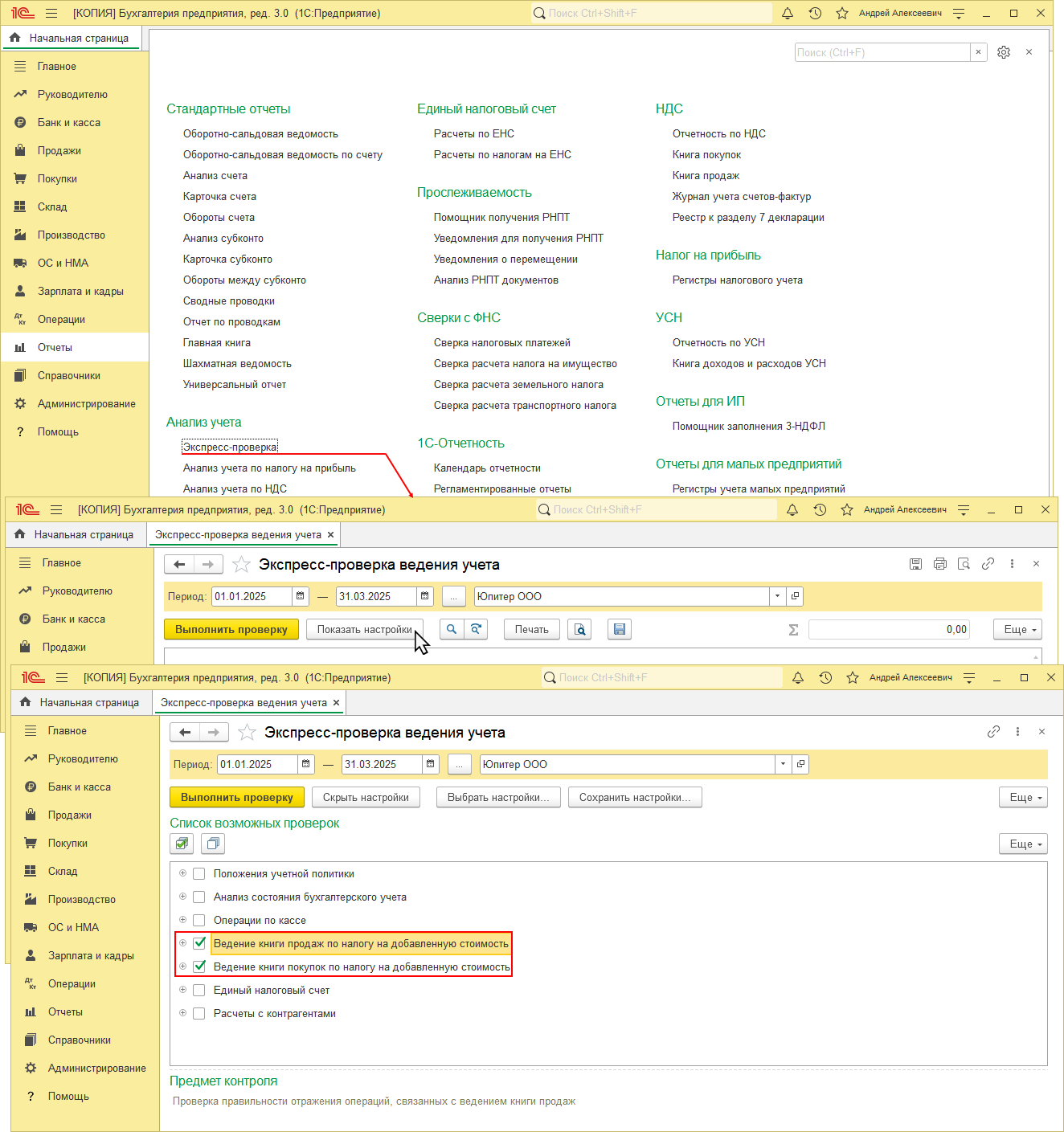Viewport: 1064px width, 1132px height.
Task: Open the gear settings of the reports panel
Action: pyautogui.click(x=1004, y=52)
